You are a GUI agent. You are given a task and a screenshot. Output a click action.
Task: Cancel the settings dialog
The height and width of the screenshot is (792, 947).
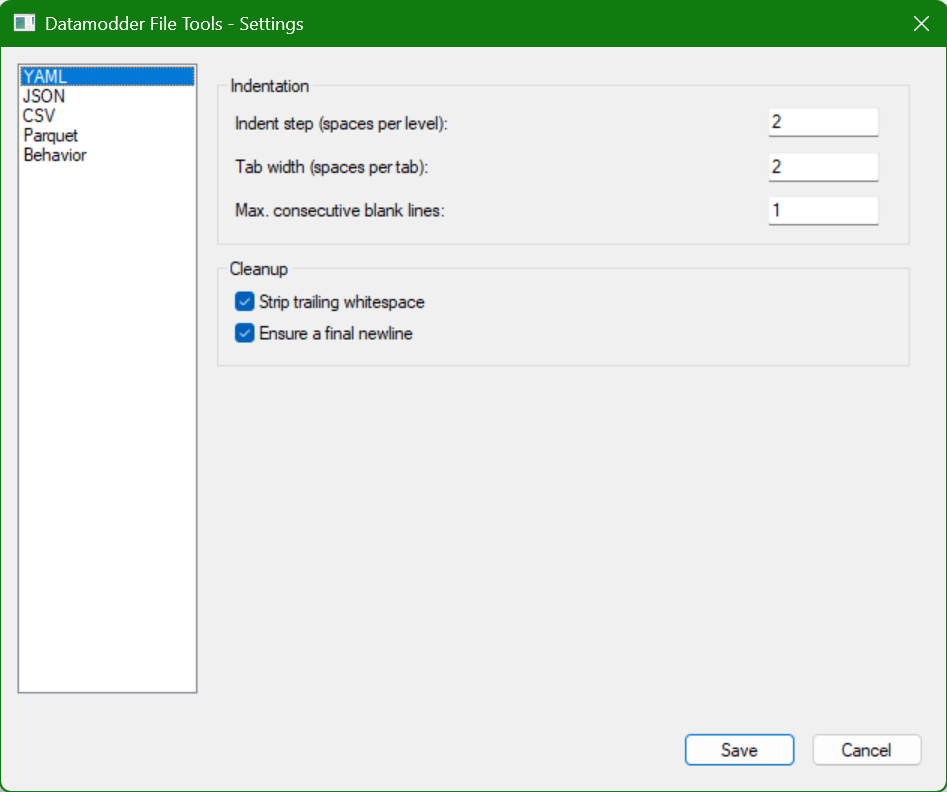[x=867, y=750]
